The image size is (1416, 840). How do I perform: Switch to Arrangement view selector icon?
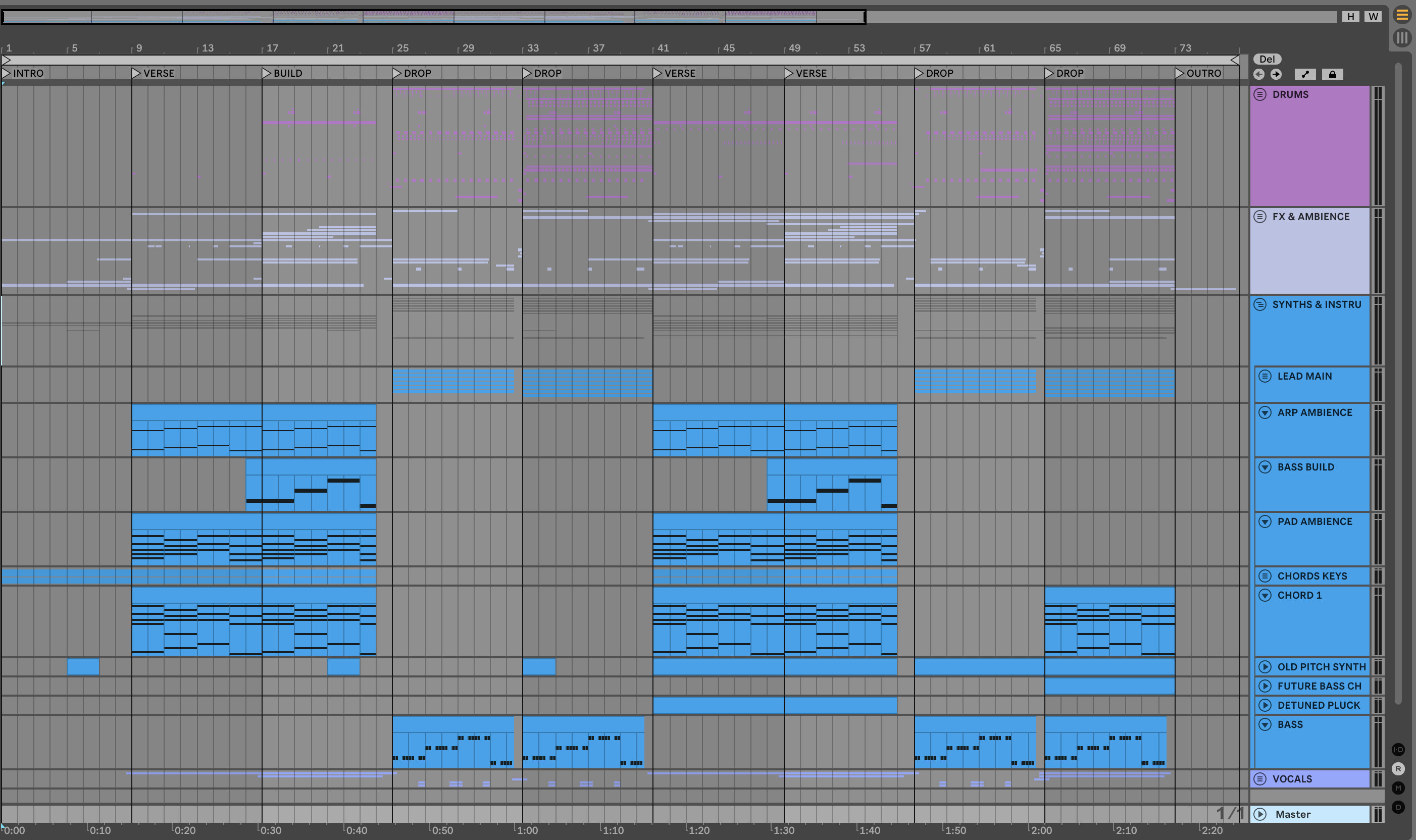(x=1401, y=15)
